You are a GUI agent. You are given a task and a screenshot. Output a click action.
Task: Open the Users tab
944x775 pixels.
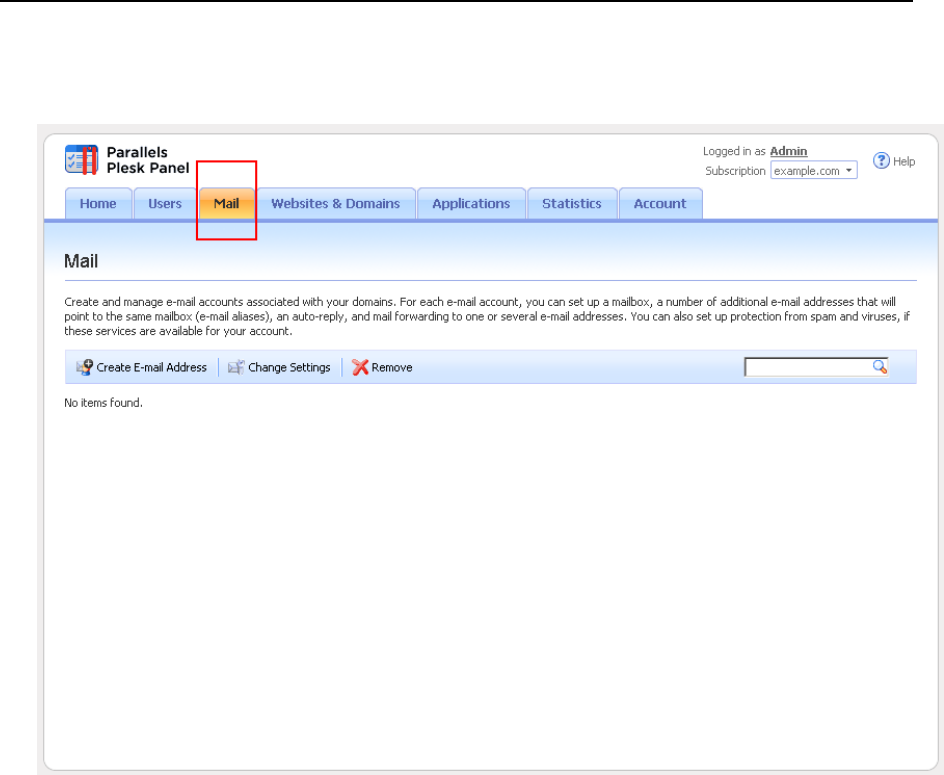click(165, 204)
